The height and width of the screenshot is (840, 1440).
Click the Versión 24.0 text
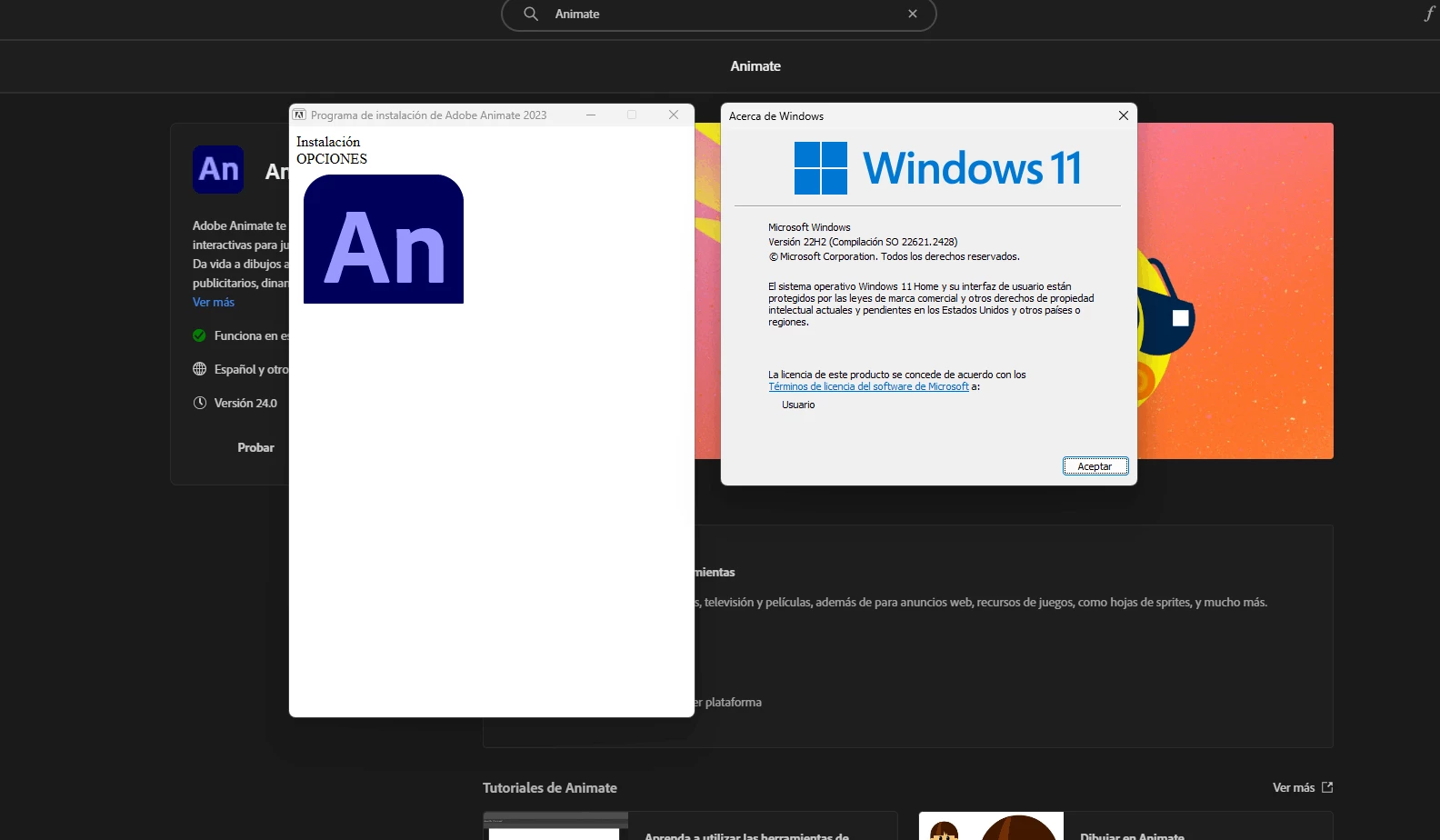tap(245, 403)
